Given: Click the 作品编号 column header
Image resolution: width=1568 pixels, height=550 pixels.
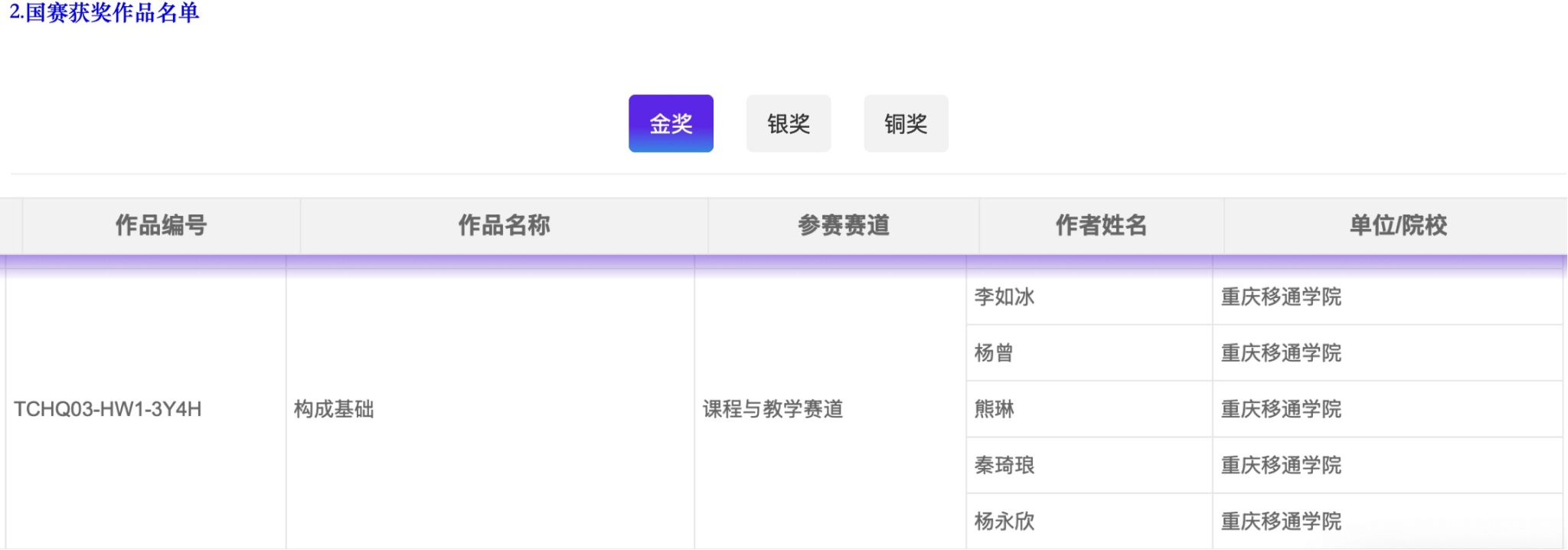Looking at the screenshot, I should tap(161, 225).
